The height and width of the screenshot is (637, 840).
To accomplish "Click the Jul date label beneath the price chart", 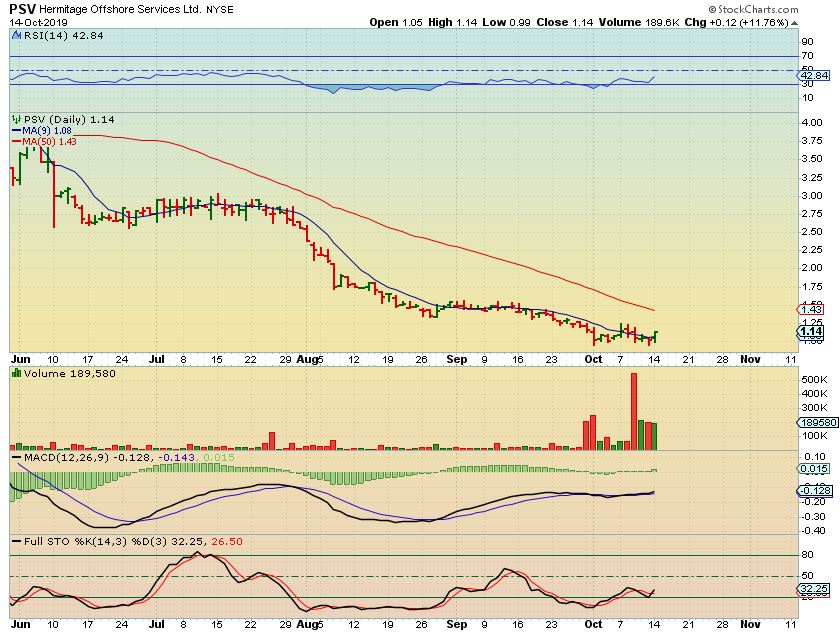I will point(156,359).
